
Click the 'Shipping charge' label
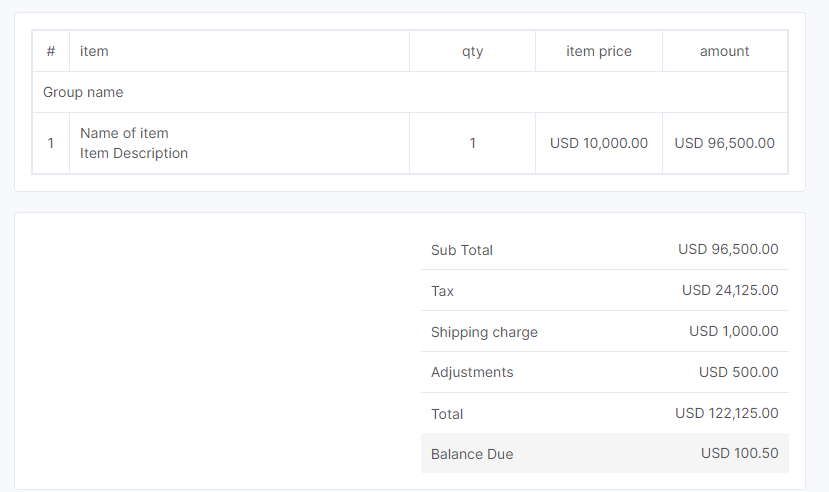click(x=484, y=332)
